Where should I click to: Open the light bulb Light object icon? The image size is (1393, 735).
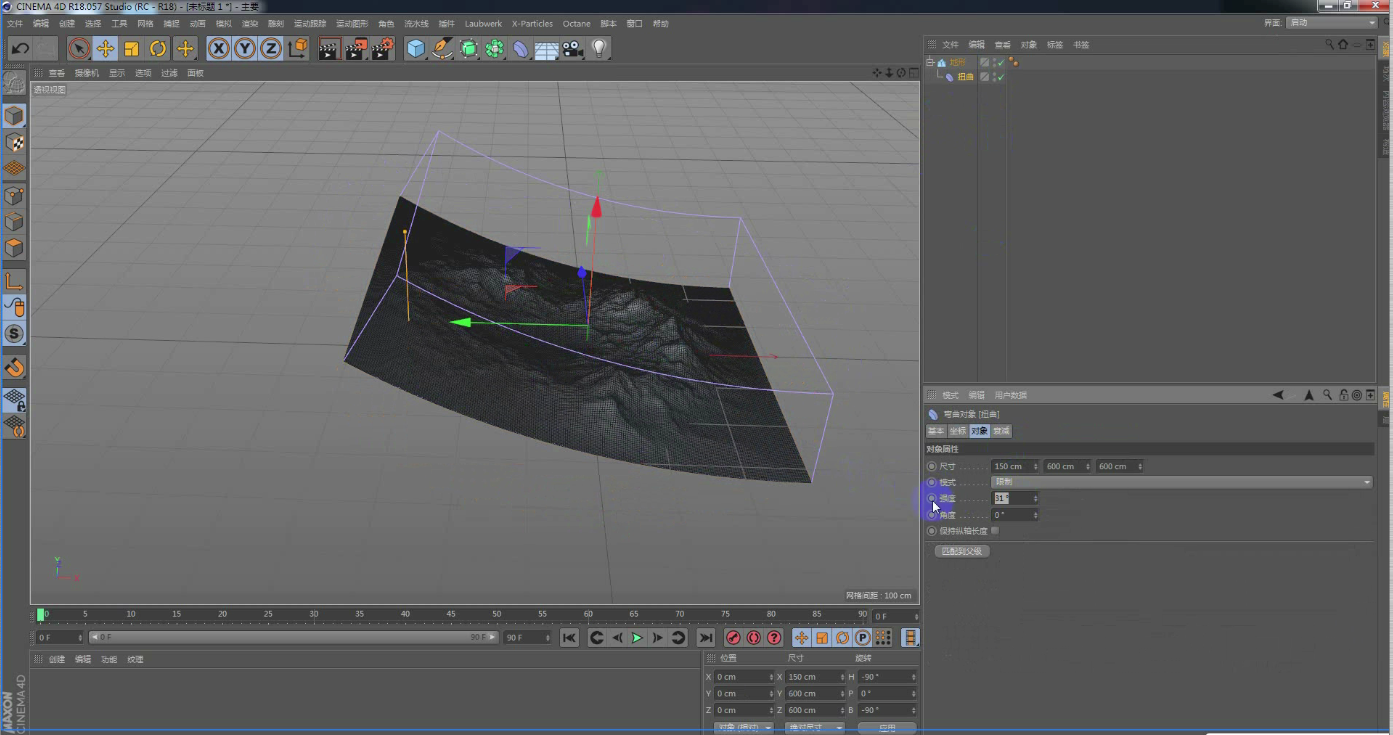tap(599, 49)
